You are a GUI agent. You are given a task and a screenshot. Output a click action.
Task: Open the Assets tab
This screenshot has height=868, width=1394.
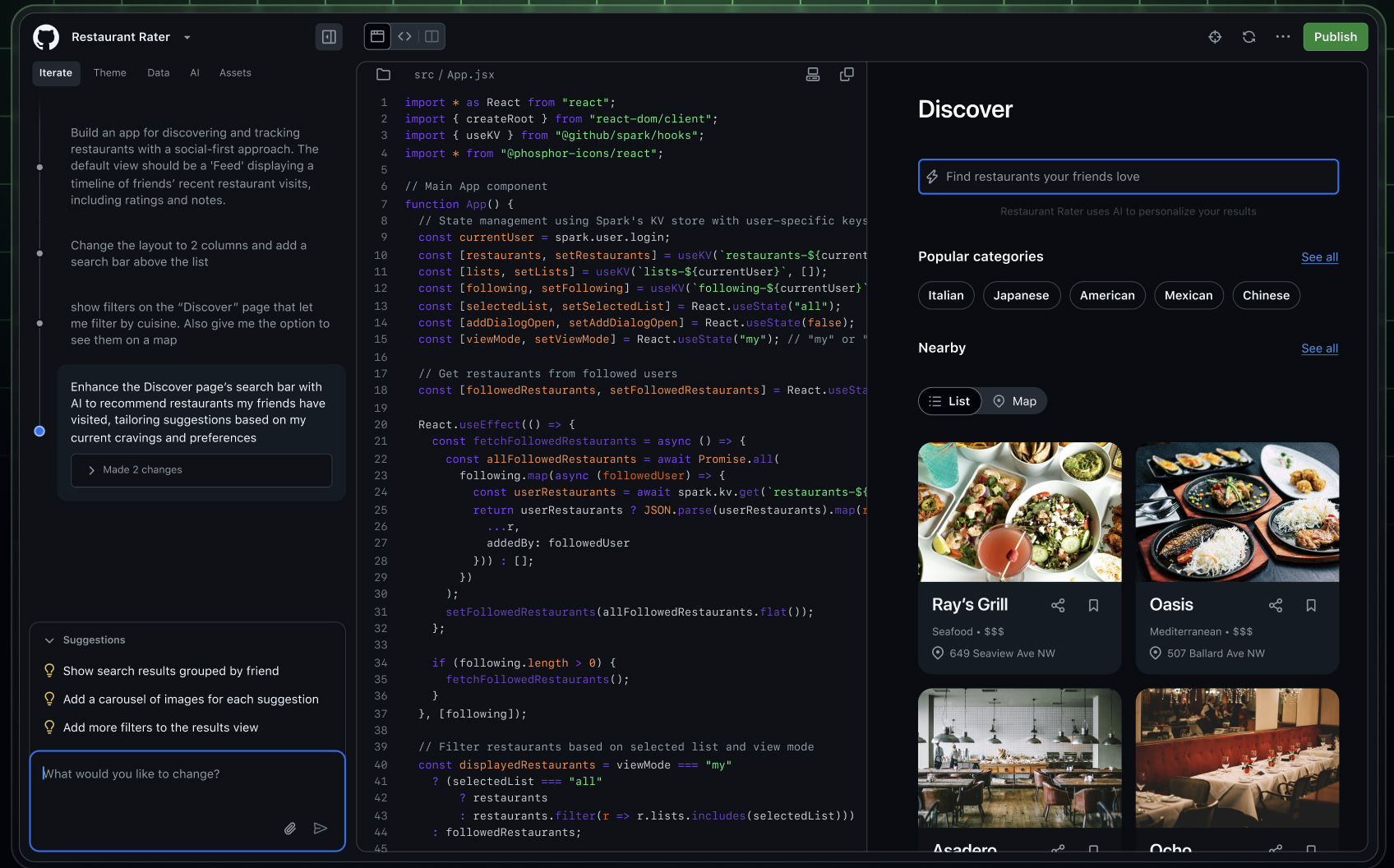[x=235, y=72]
